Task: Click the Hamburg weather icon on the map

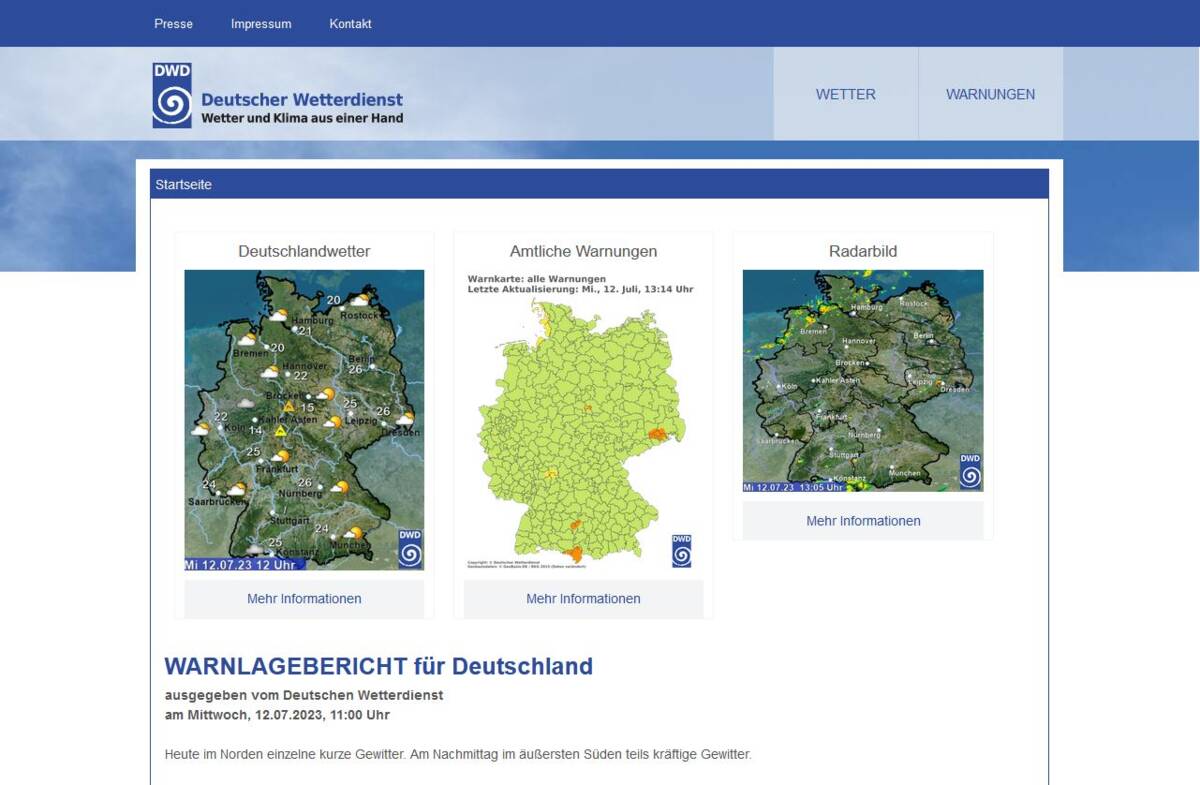Action: [279, 315]
